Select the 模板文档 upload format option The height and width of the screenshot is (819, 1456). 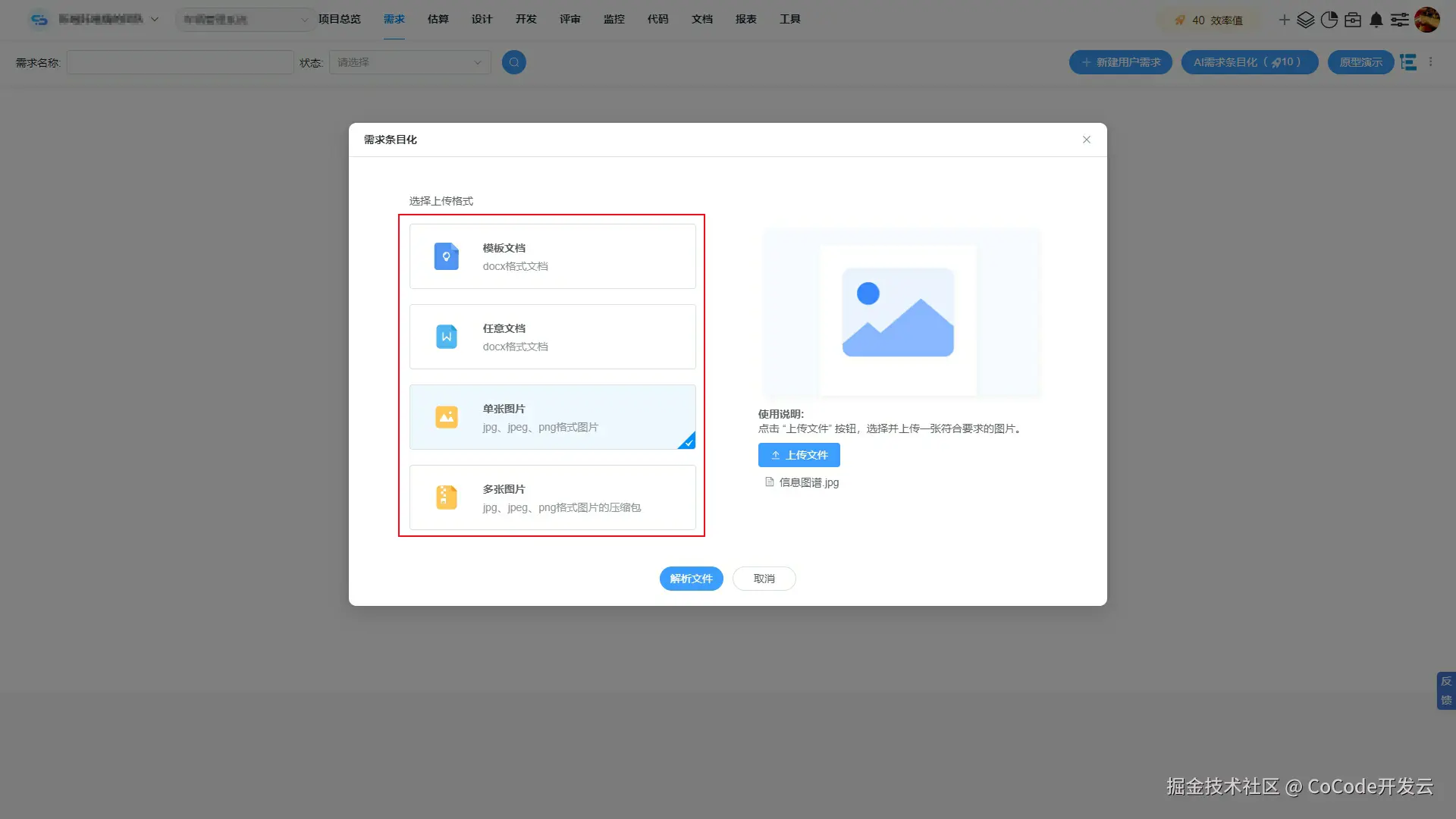[552, 256]
